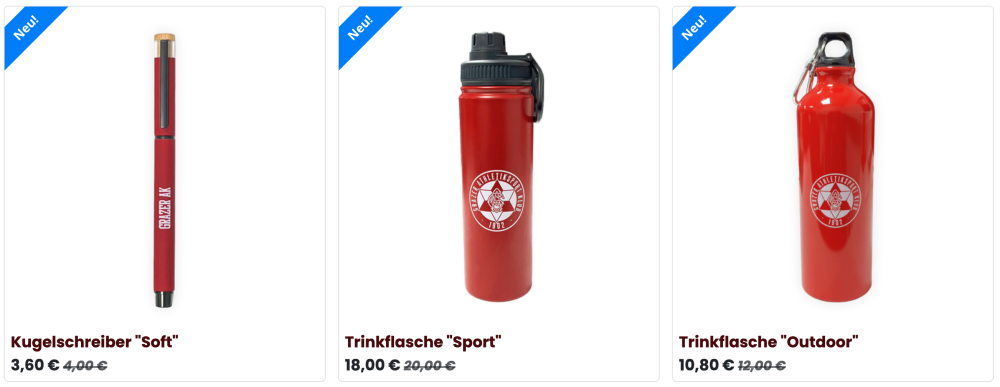Image resolution: width=1000 pixels, height=387 pixels.
Task: Click the crossed-out 12,00 € old price
Action: [x=761, y=366]
